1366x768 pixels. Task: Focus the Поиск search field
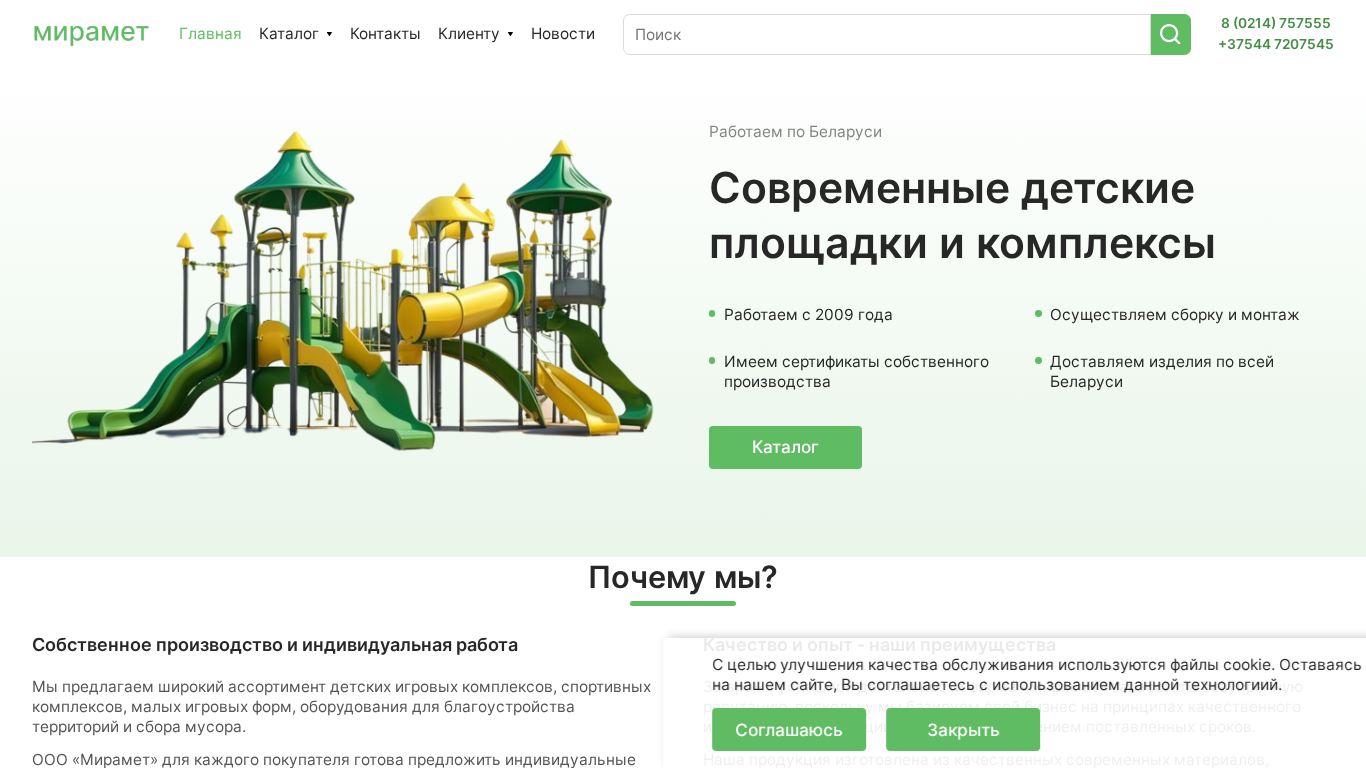tap(887, 34)
